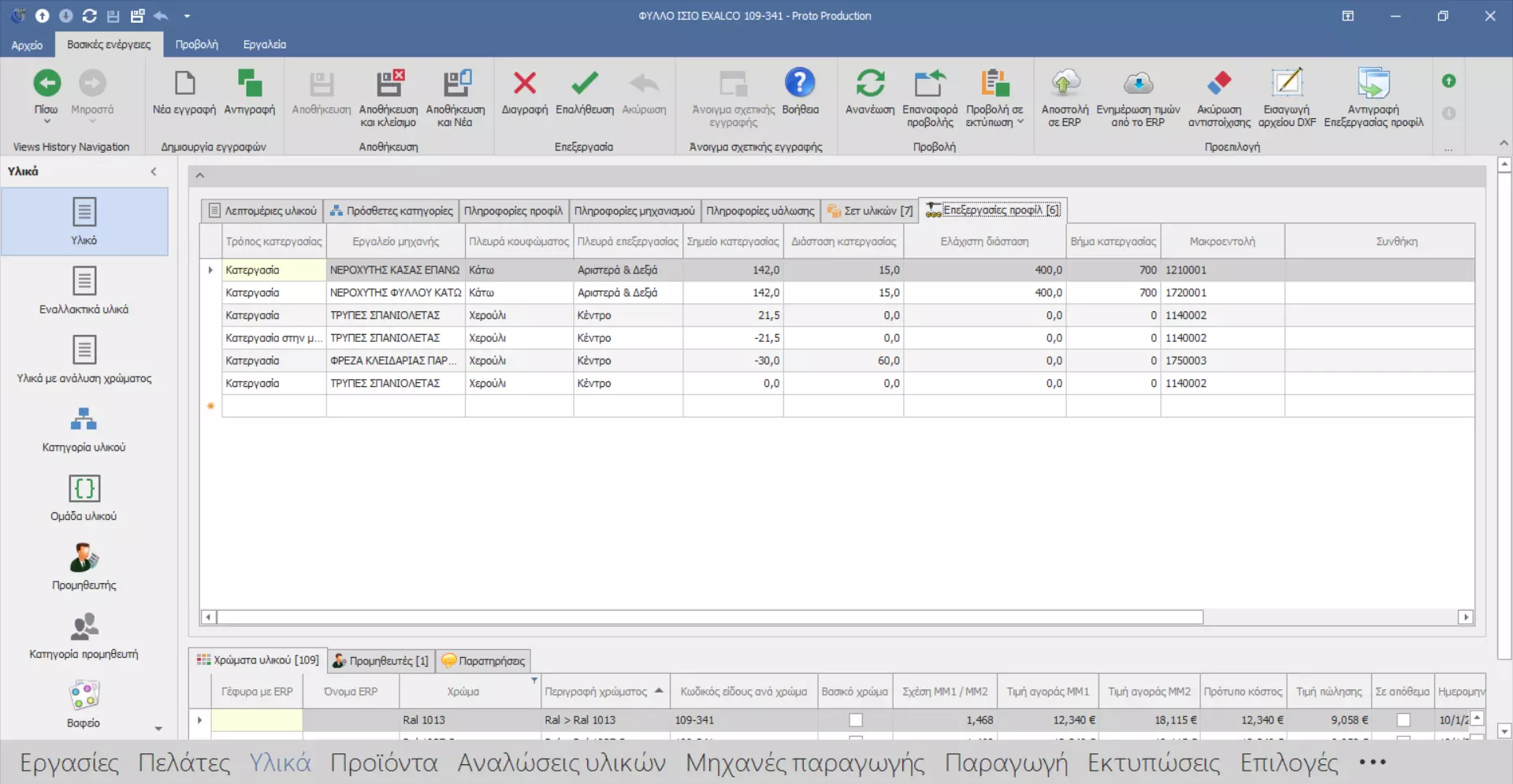Switch to the Σετ υλικών tab
The height and width of the screenshot is (784, 1513).
click(870, 211)
